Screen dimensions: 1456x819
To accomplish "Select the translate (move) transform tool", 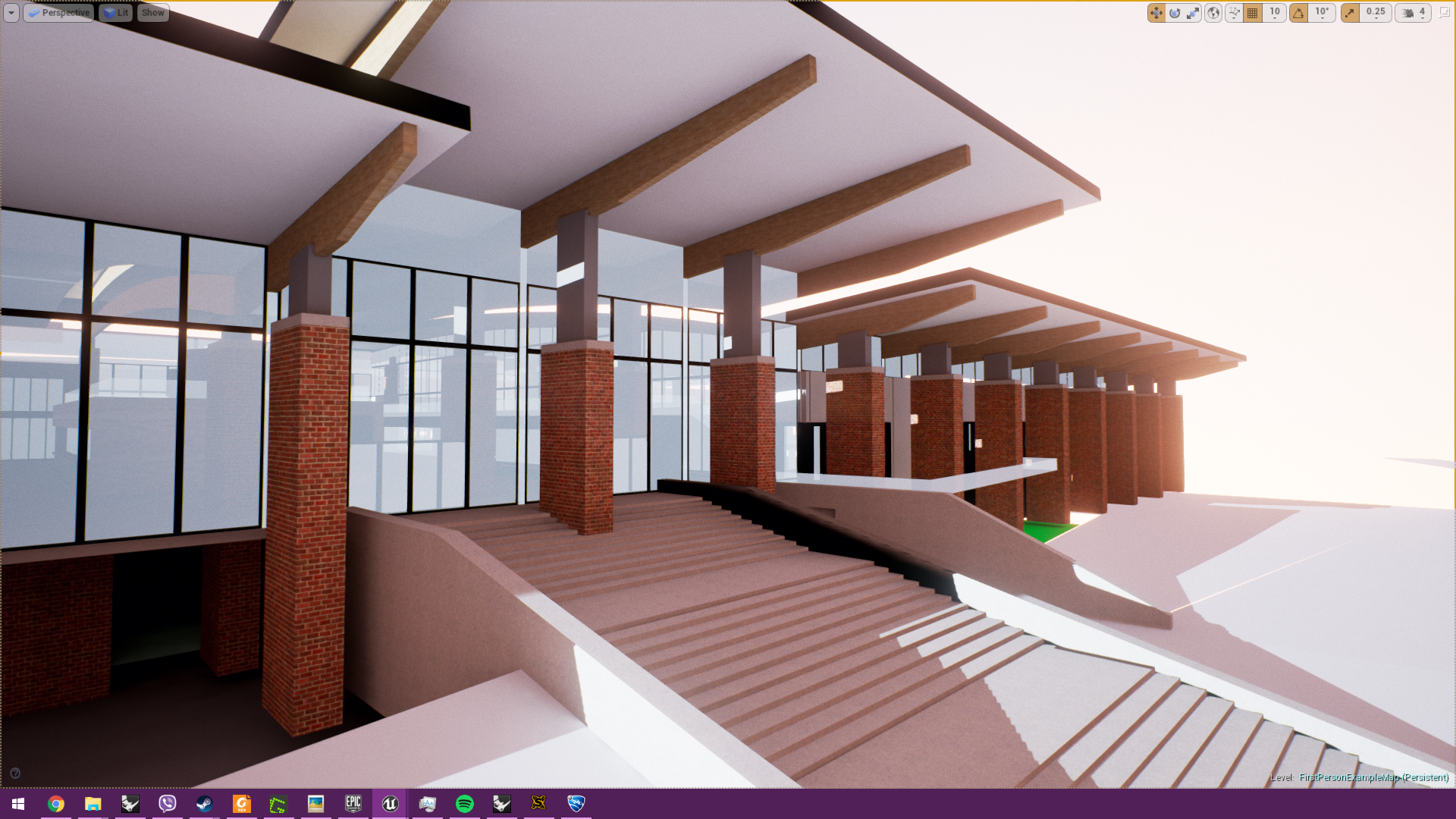I will [x=1156, y=13].
